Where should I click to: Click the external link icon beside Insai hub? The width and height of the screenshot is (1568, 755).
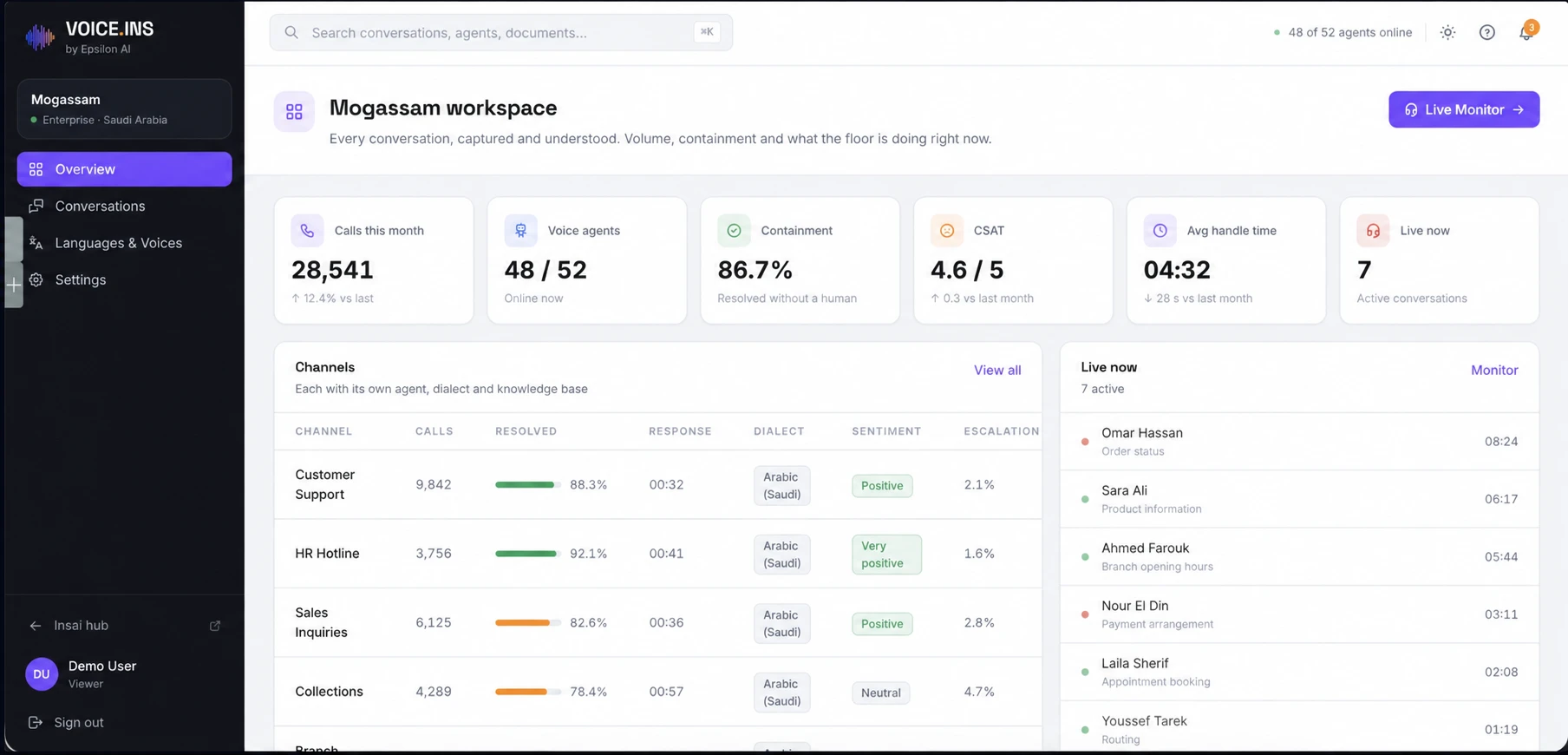[215, 626]
